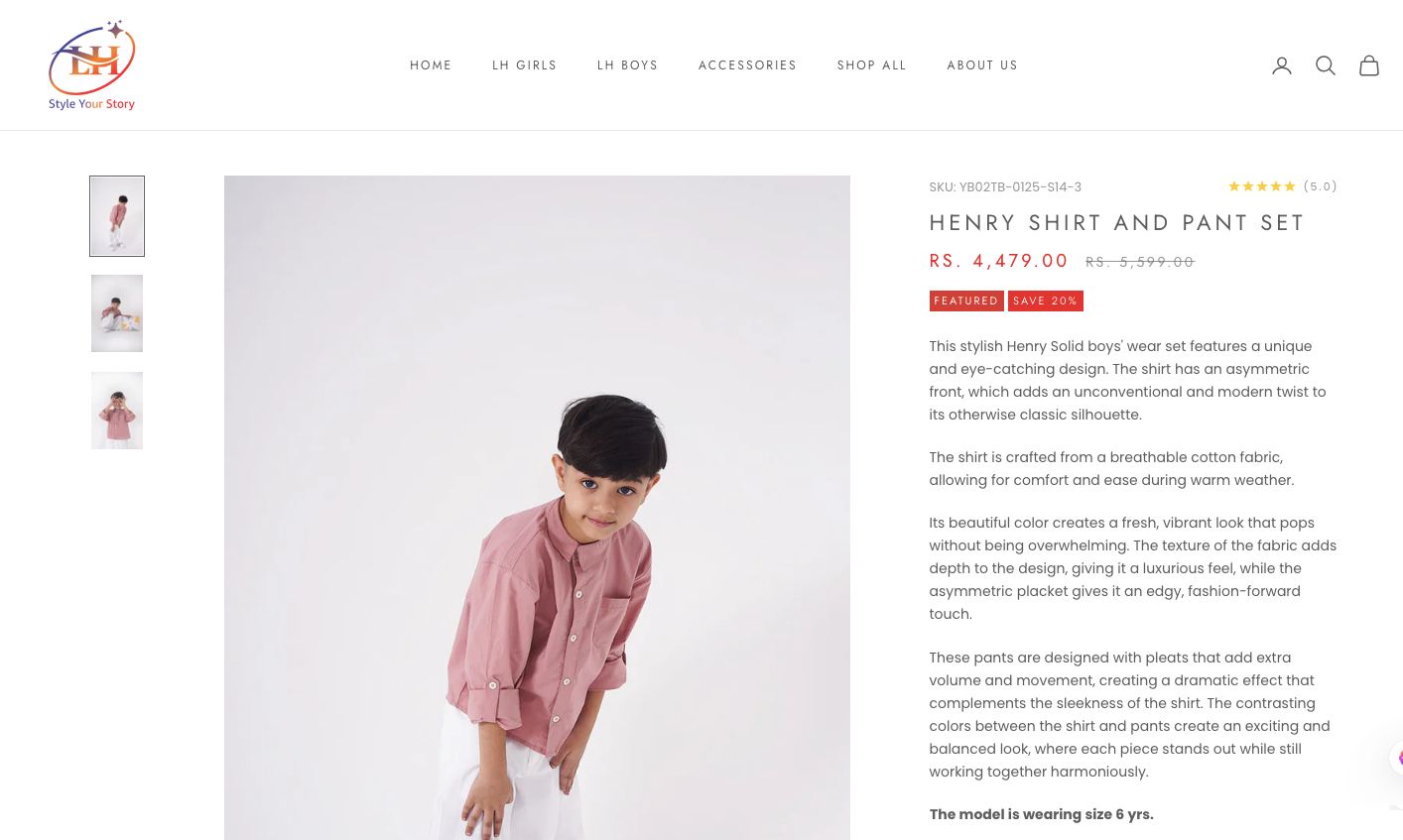1403x840 pixels.
Task: Go to the Home menu item
Action: (431, 65)
